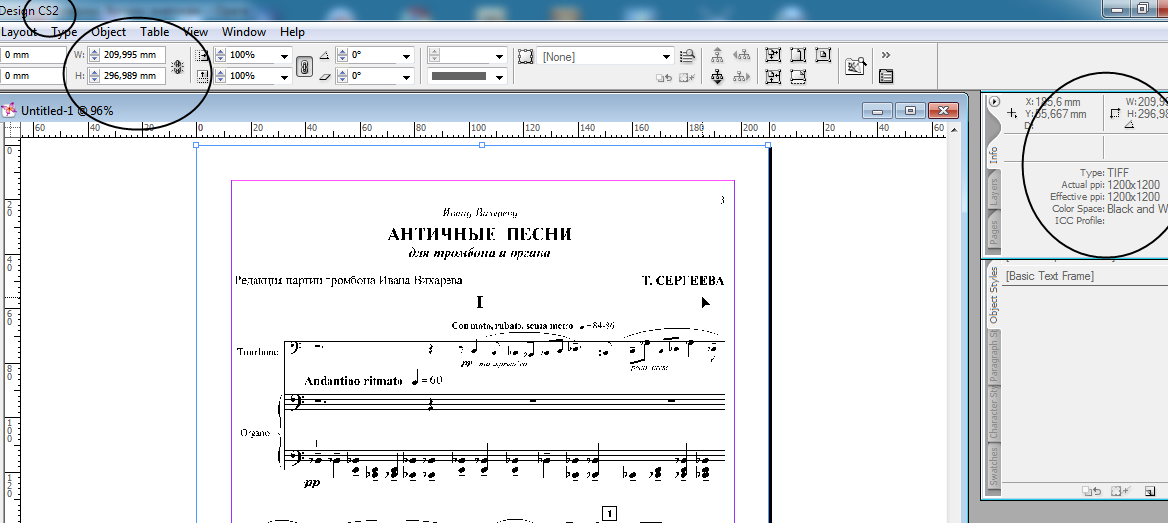Viewport: 1168px width, 523px height.
Task: Open the Scale X Percentage dropdown
Action: (285, 56)
